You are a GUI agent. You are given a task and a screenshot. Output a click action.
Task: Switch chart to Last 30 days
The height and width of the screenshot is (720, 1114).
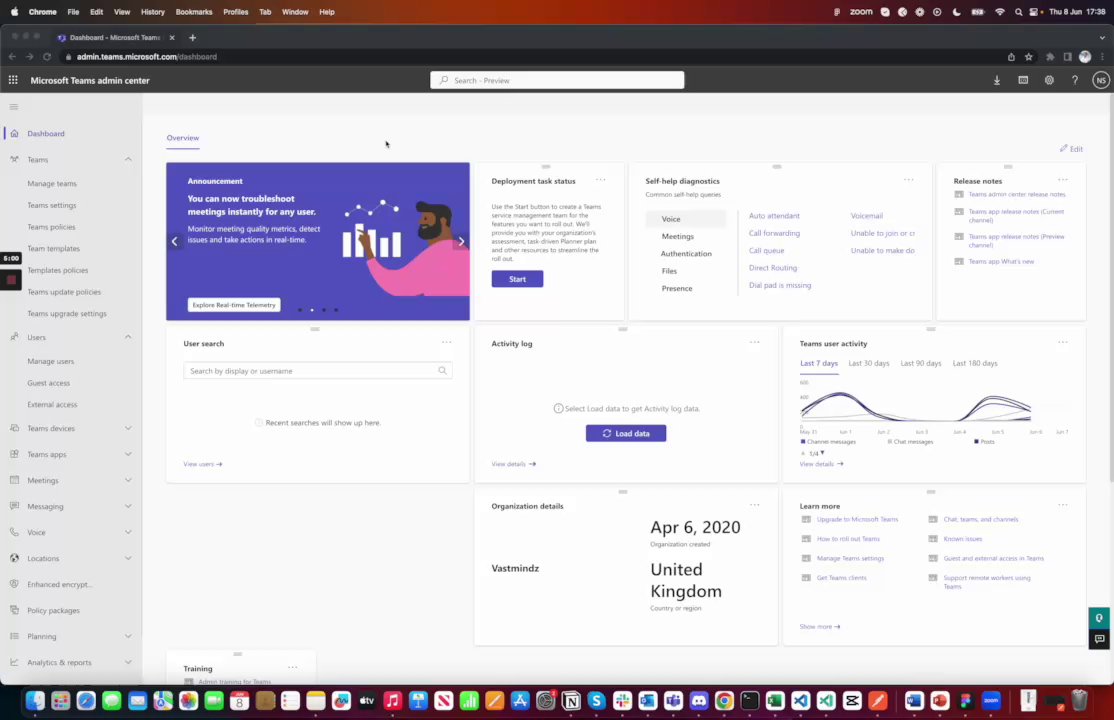click(x=868, y=363)
